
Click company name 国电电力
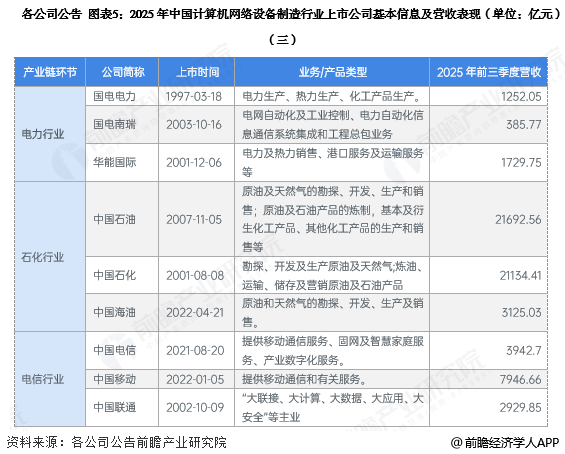pos(115,96)
